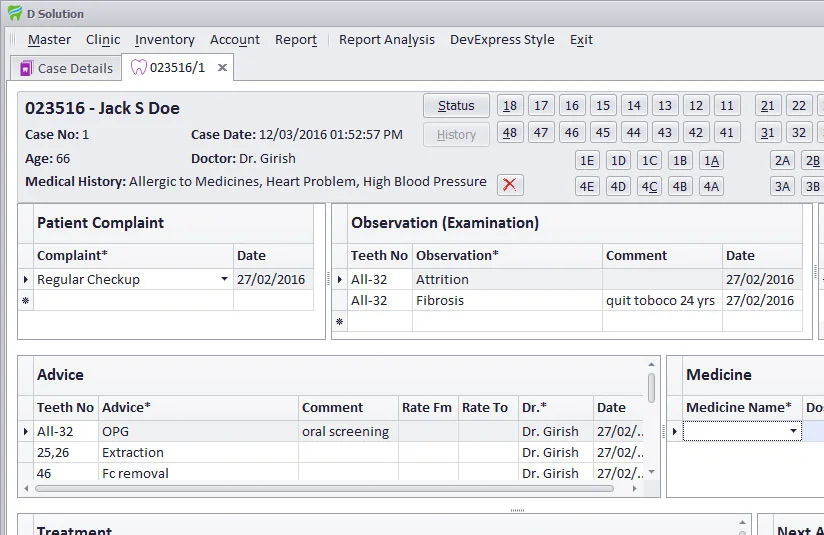Open the Complaint dropdown for Regular Checkup

224,280
